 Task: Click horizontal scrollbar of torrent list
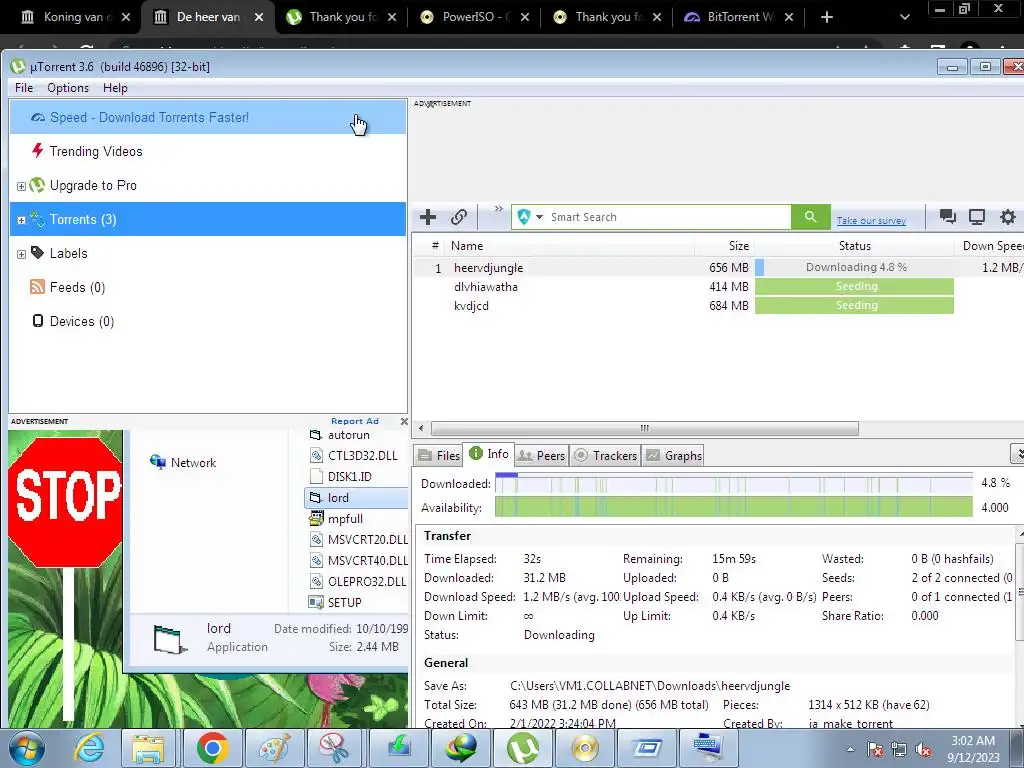(645, 428)
